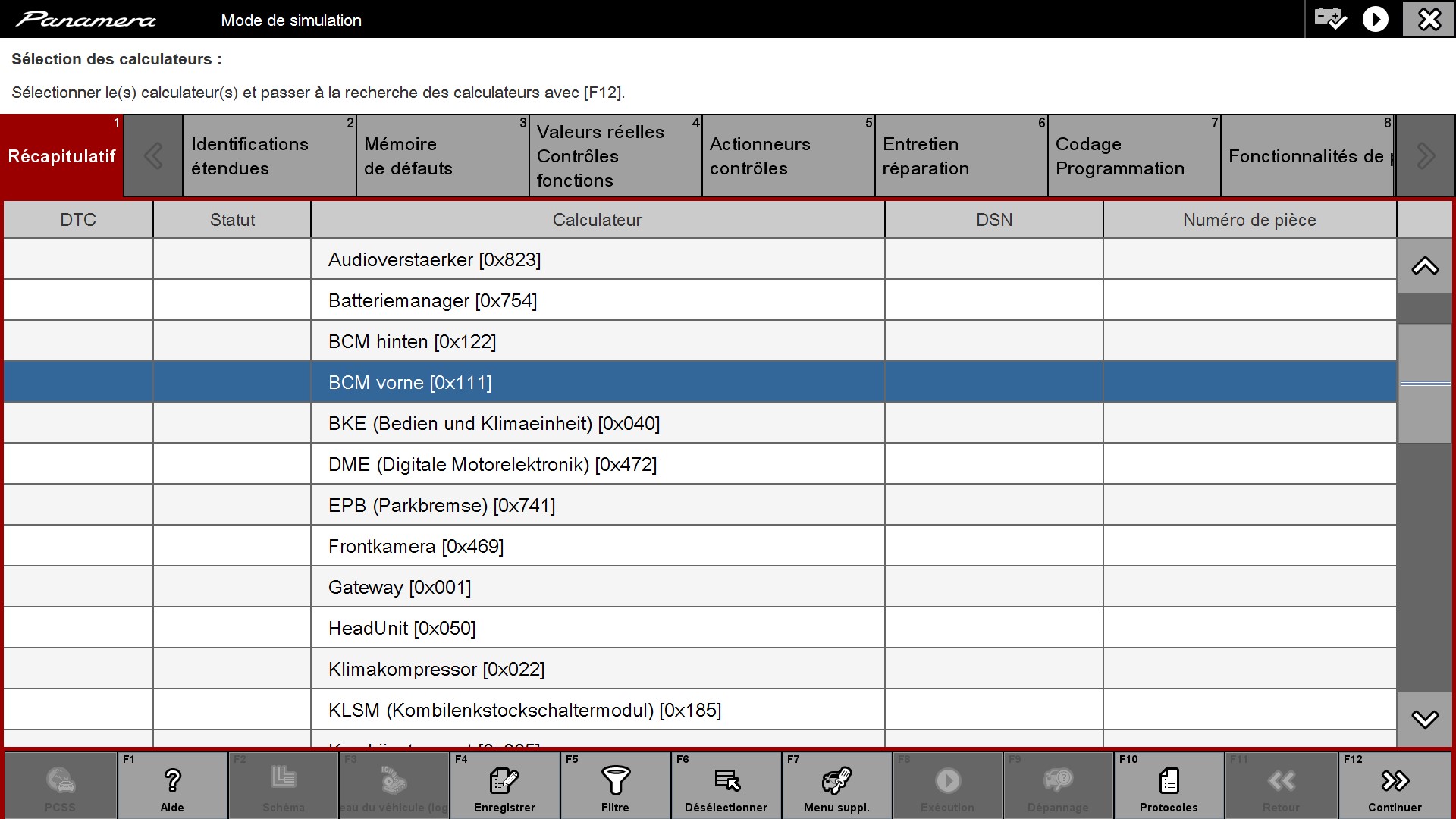Select Gateway [0x001] row

700,587
